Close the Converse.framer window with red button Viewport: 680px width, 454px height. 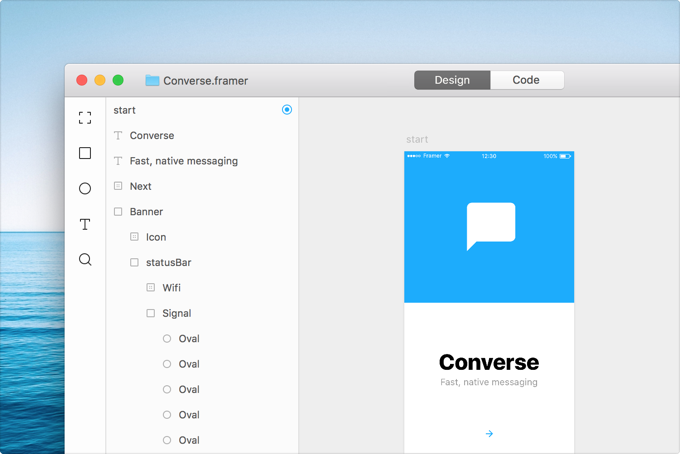pos(82,80)
